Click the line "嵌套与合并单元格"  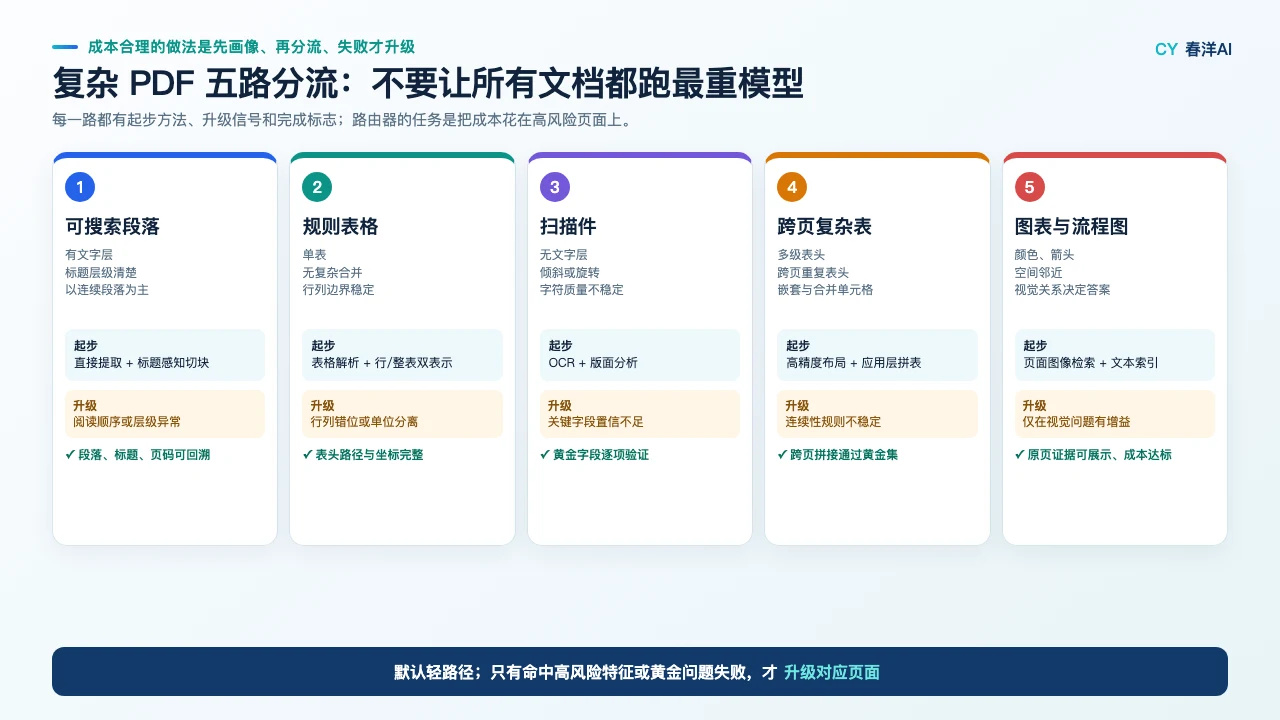825,290
